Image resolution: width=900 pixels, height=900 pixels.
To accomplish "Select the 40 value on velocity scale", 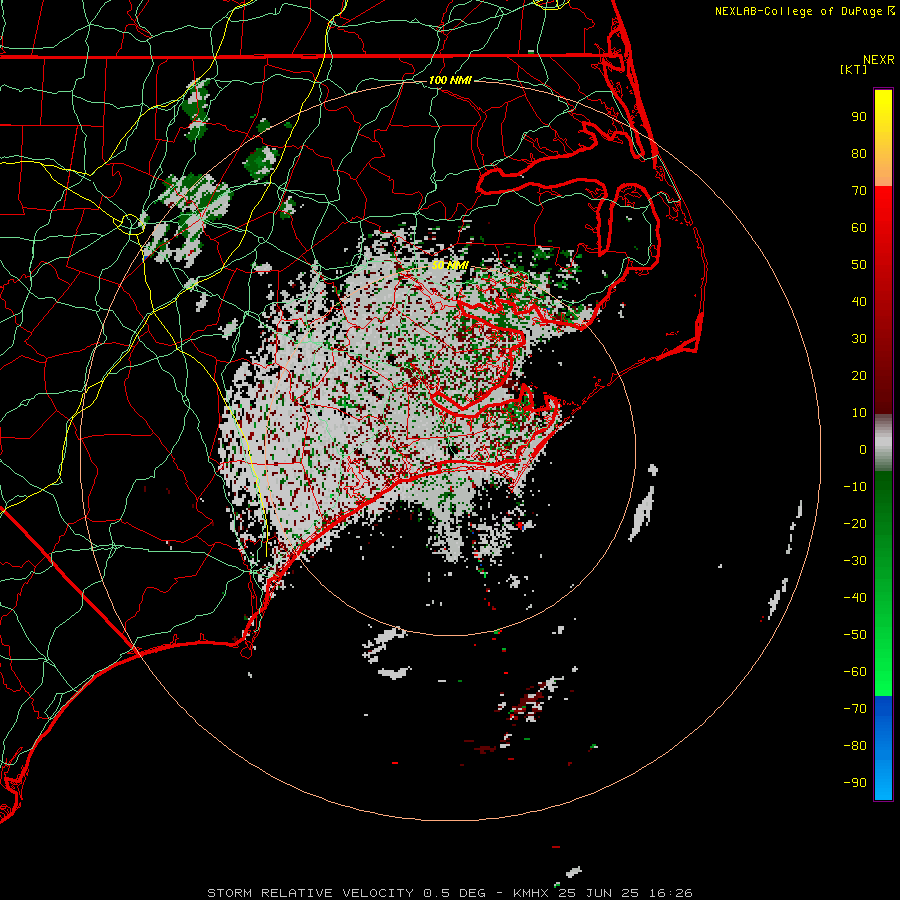I will pos(859,301).
